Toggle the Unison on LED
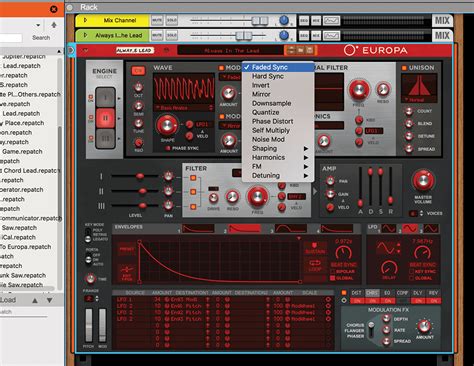 [404, 68]
